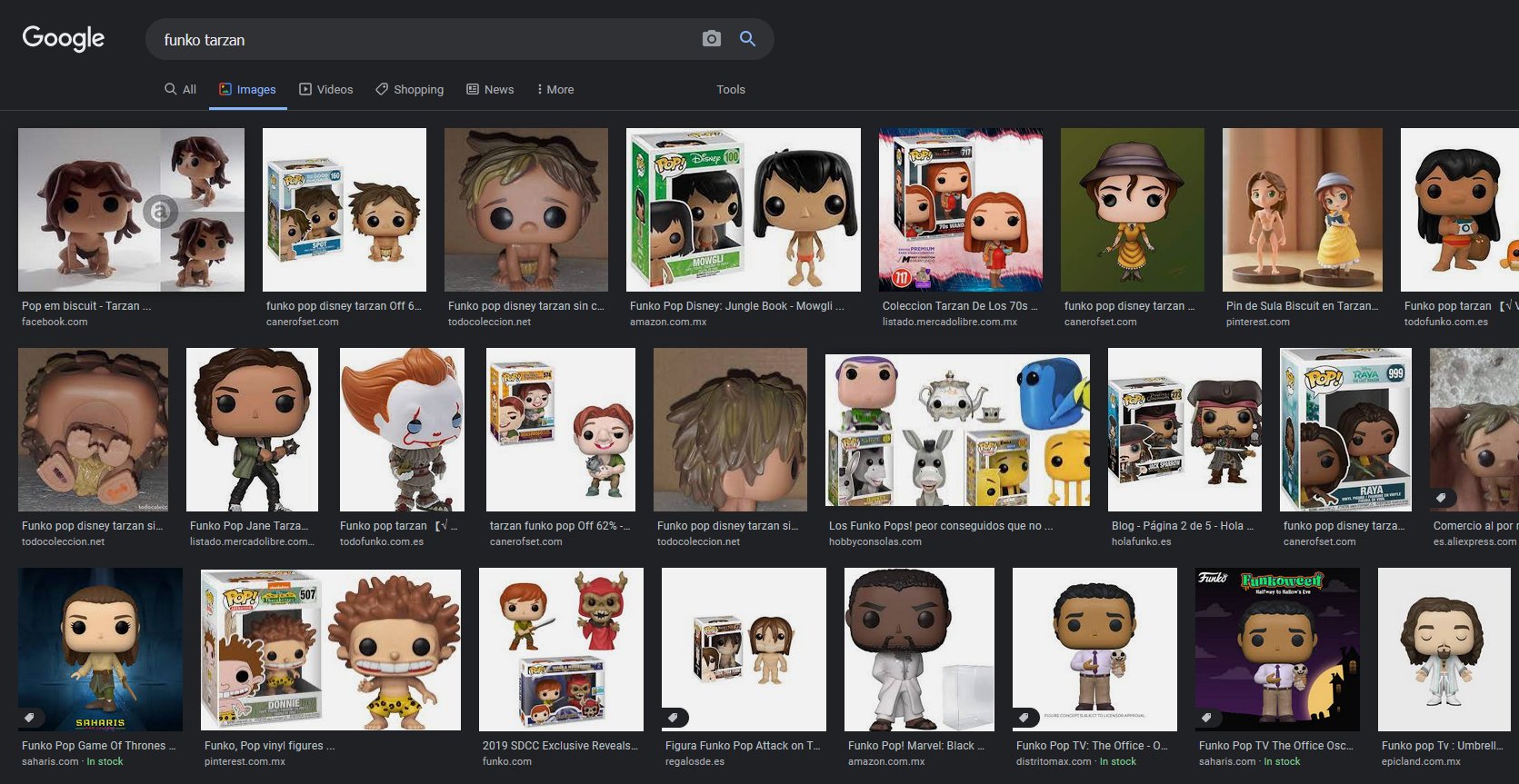The image size is (1519, 784).
Task: Open the Jungle Book Mowgli Funko image
Action: [x=744, y=210]
